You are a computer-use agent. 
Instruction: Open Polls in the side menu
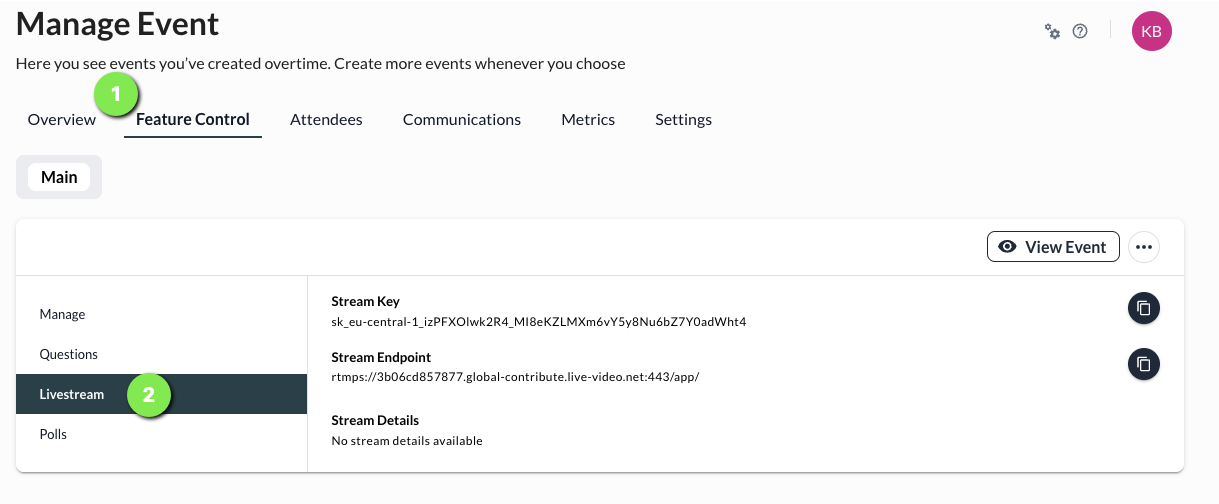[53, 434]
